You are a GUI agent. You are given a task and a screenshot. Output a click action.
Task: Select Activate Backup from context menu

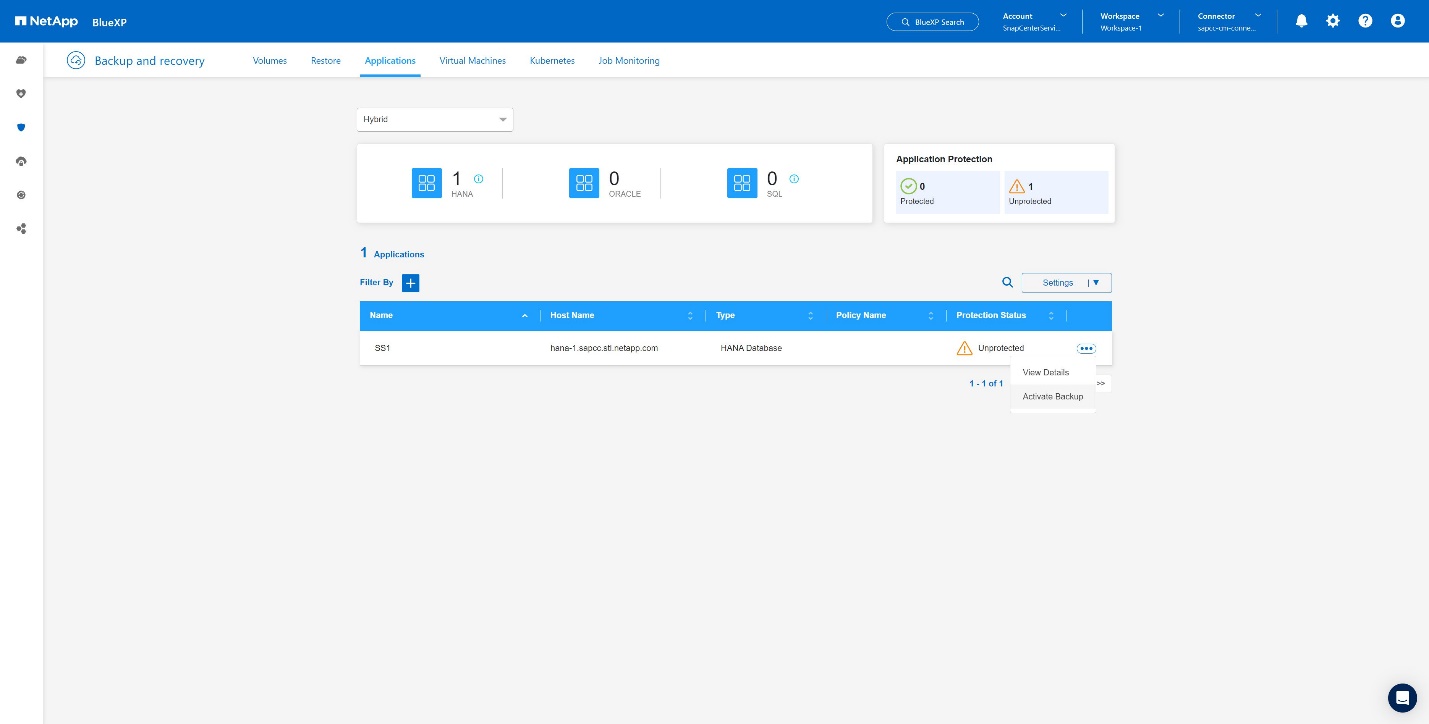[1052, 397]
